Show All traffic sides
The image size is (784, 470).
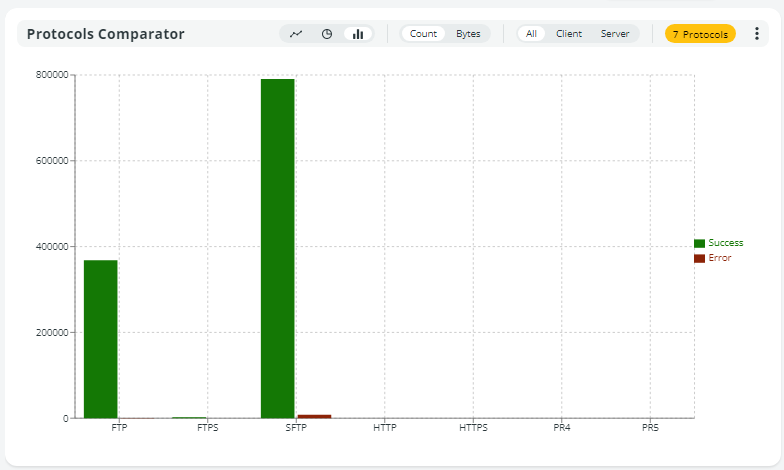click(x=531, y=34)
